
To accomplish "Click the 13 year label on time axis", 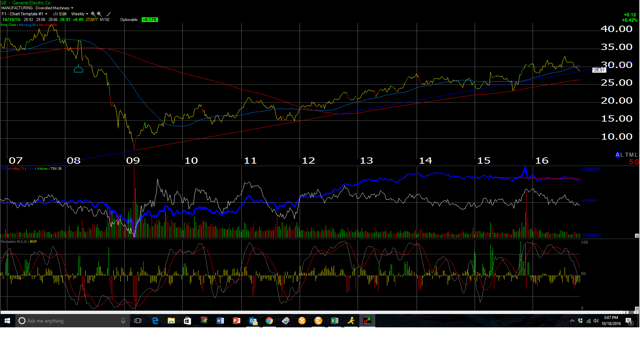I will coord(366,160).
